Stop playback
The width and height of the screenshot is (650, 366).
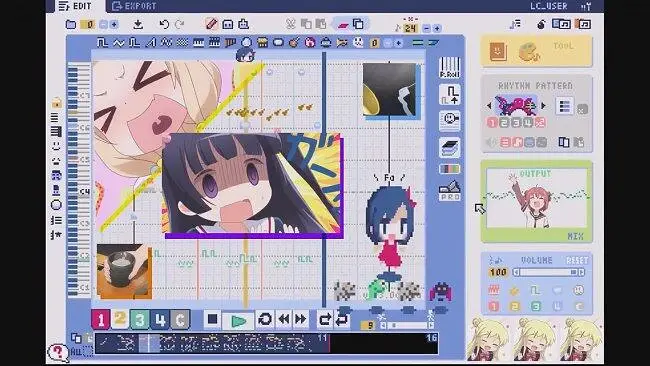click(x=212, y=319)
